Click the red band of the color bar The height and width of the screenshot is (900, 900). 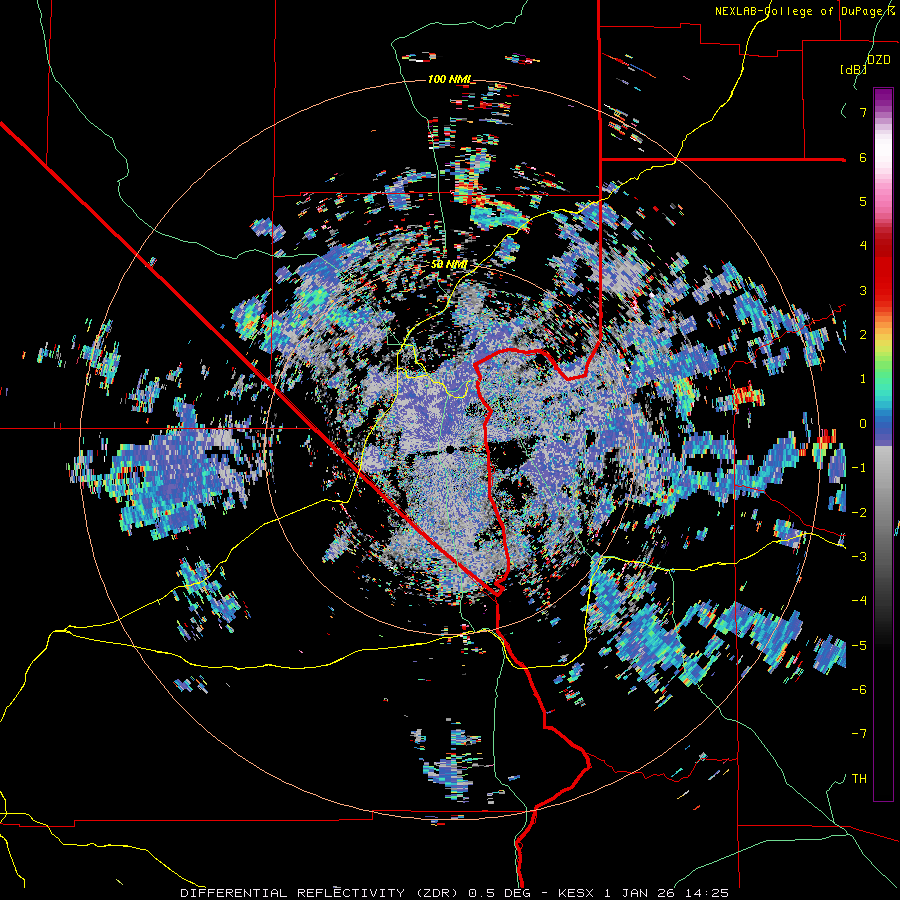coord(883,270)
